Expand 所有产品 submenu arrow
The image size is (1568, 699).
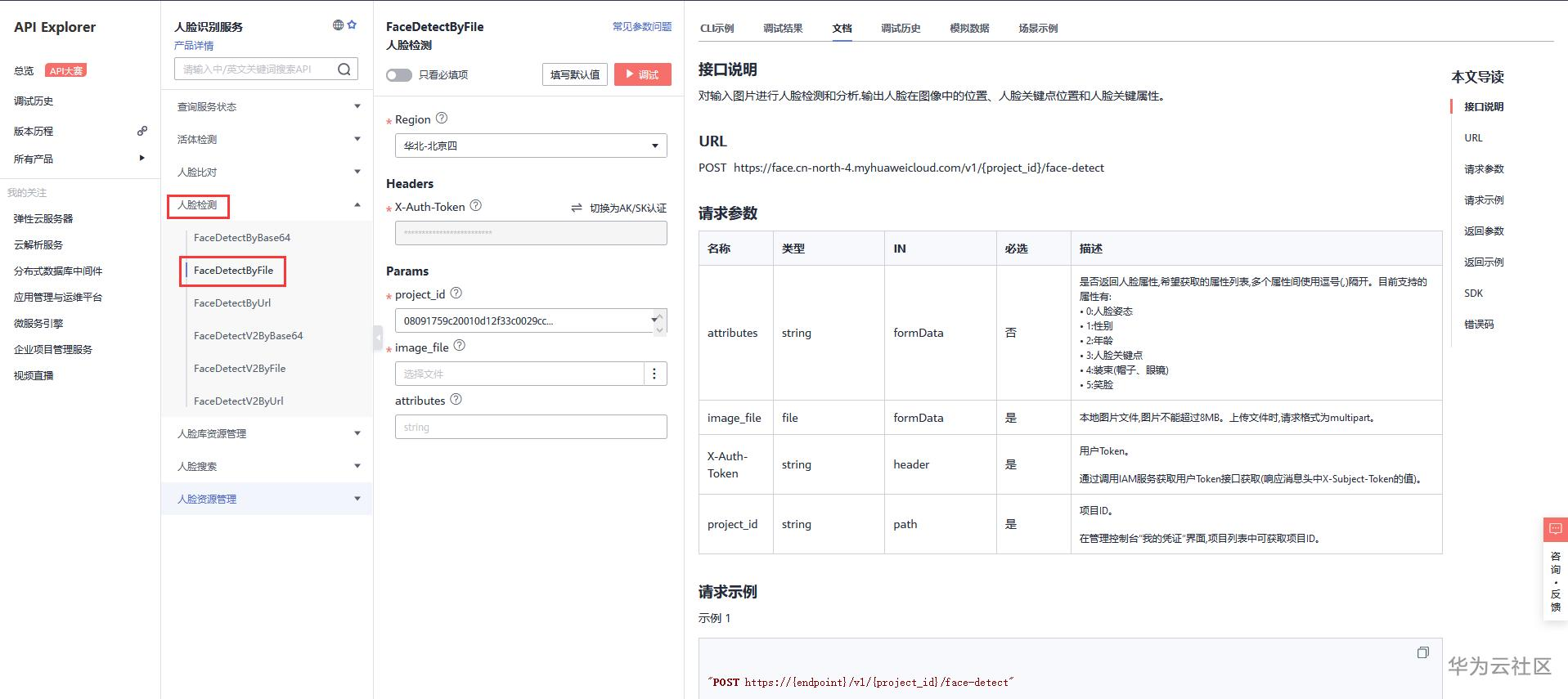pyautogui.click(x=142, y=158)
